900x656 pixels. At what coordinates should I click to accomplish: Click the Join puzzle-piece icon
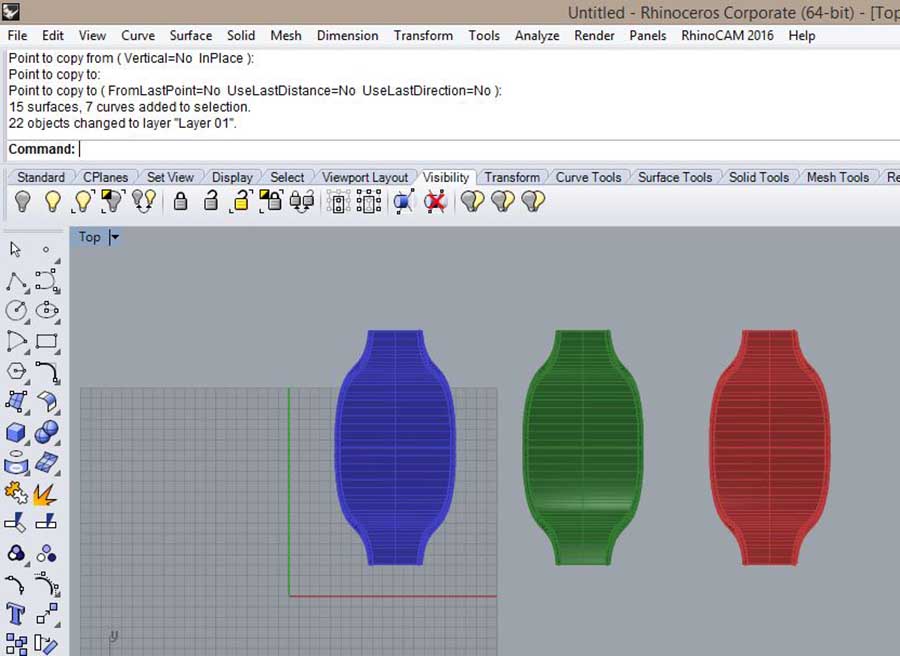coord(15,493)
